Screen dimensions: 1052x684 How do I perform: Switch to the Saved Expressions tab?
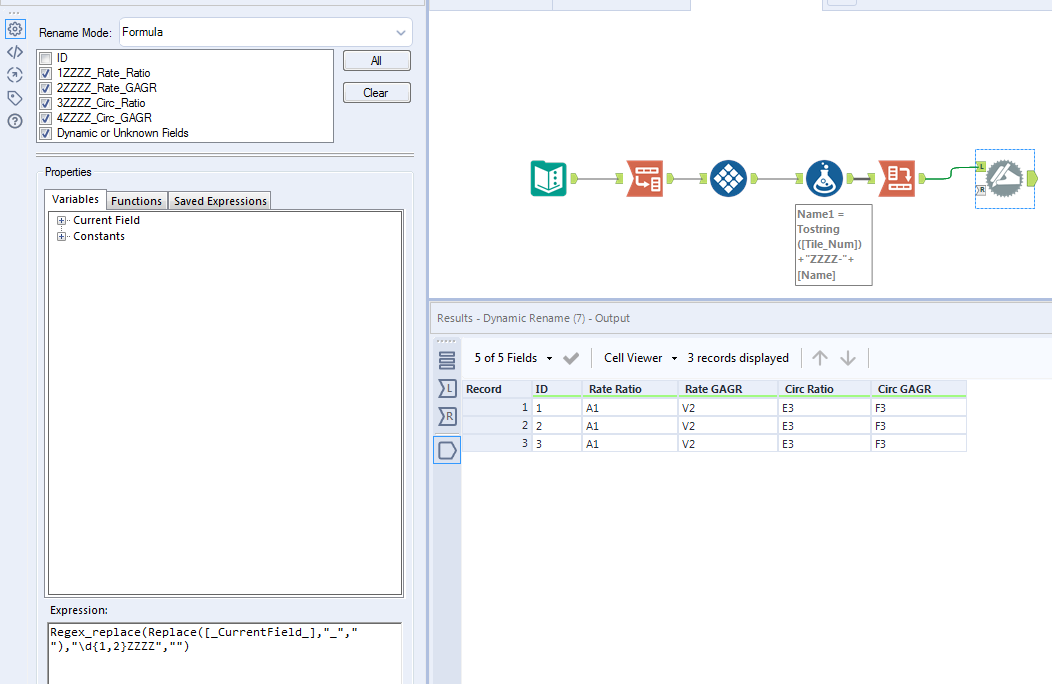point(219,200)
